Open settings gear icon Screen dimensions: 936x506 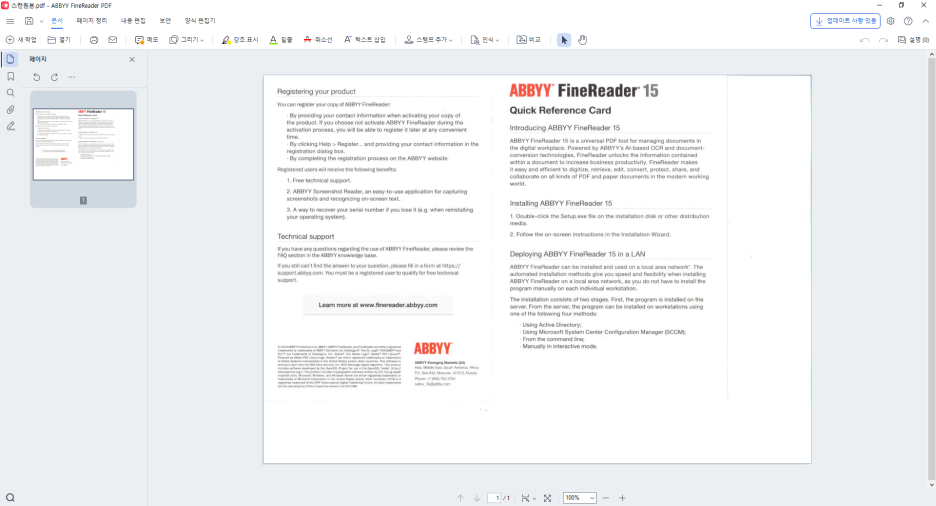tap(891, 21)
